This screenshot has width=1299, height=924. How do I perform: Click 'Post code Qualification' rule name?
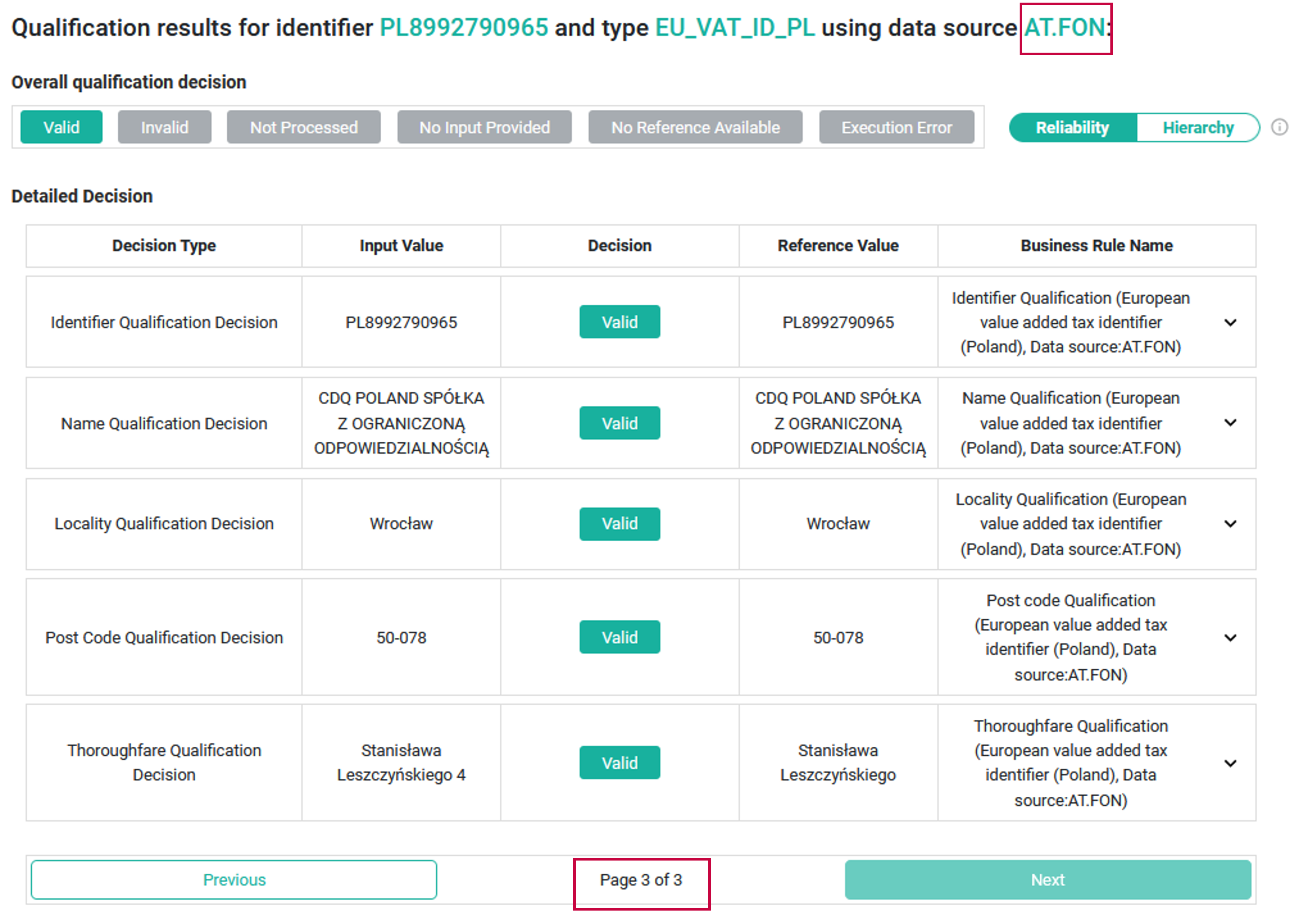tap(1071, 638)
